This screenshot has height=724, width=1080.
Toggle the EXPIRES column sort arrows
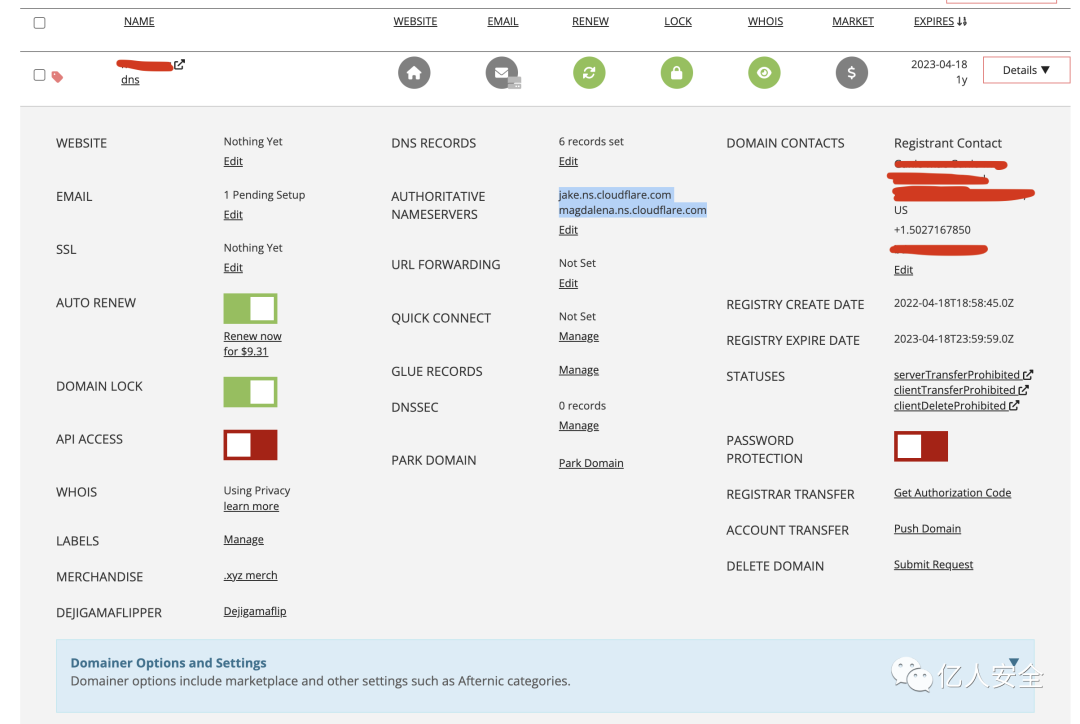(x=962, y=21)
